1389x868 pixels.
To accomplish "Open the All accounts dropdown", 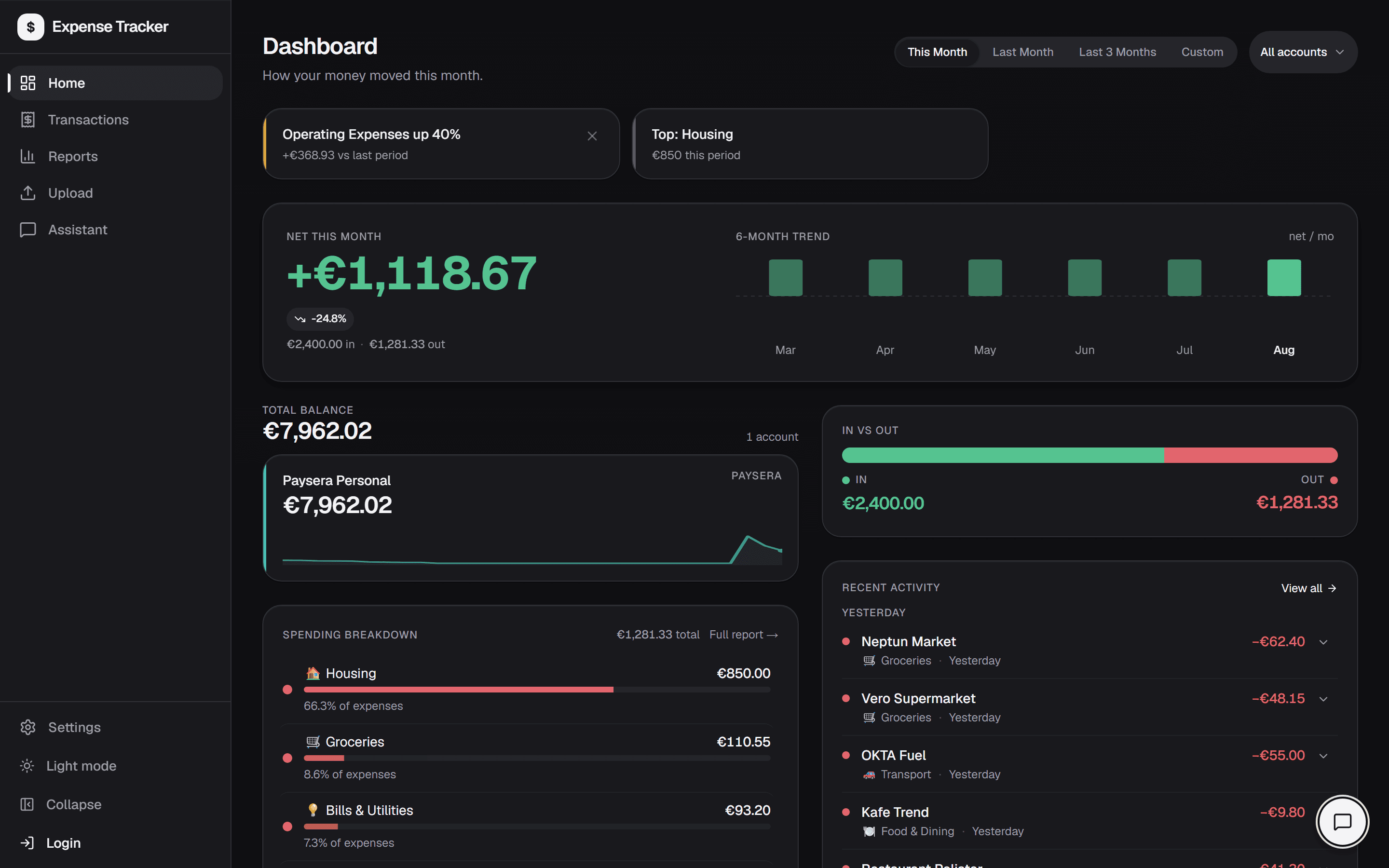I will coord(1303,52).
